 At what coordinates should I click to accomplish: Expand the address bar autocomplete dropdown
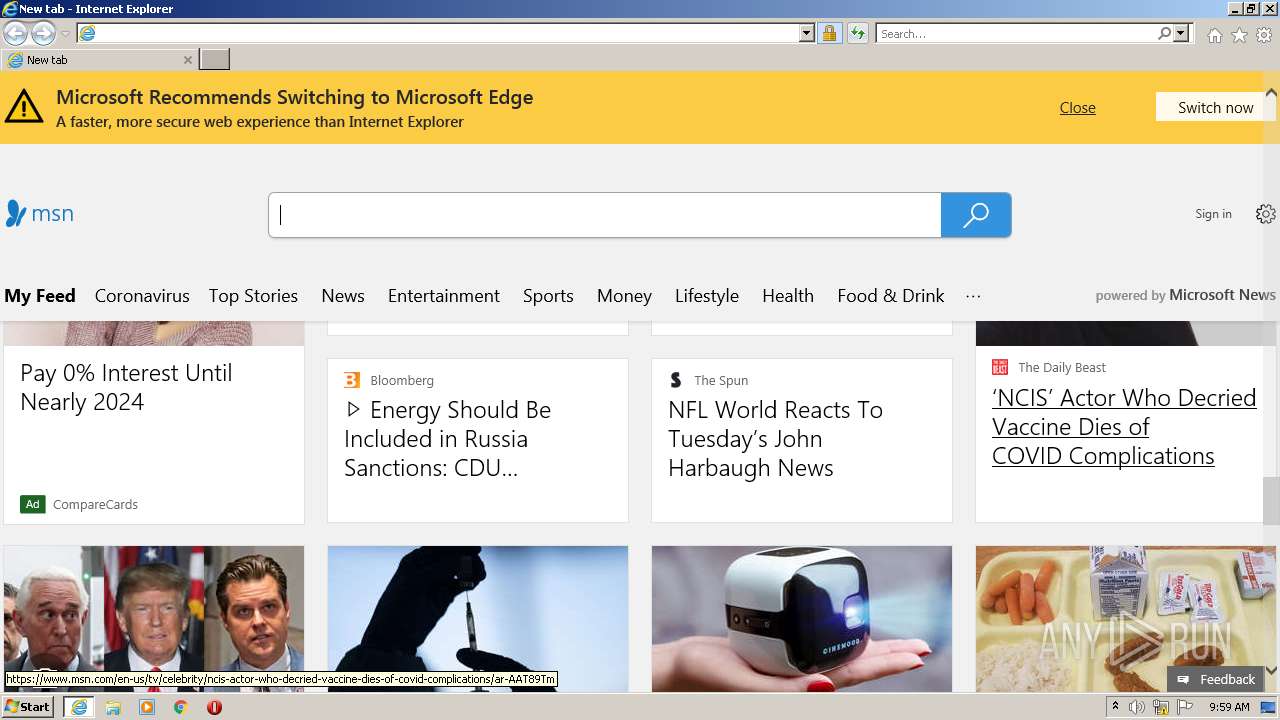pyautogui.click(x=807, y=34)
